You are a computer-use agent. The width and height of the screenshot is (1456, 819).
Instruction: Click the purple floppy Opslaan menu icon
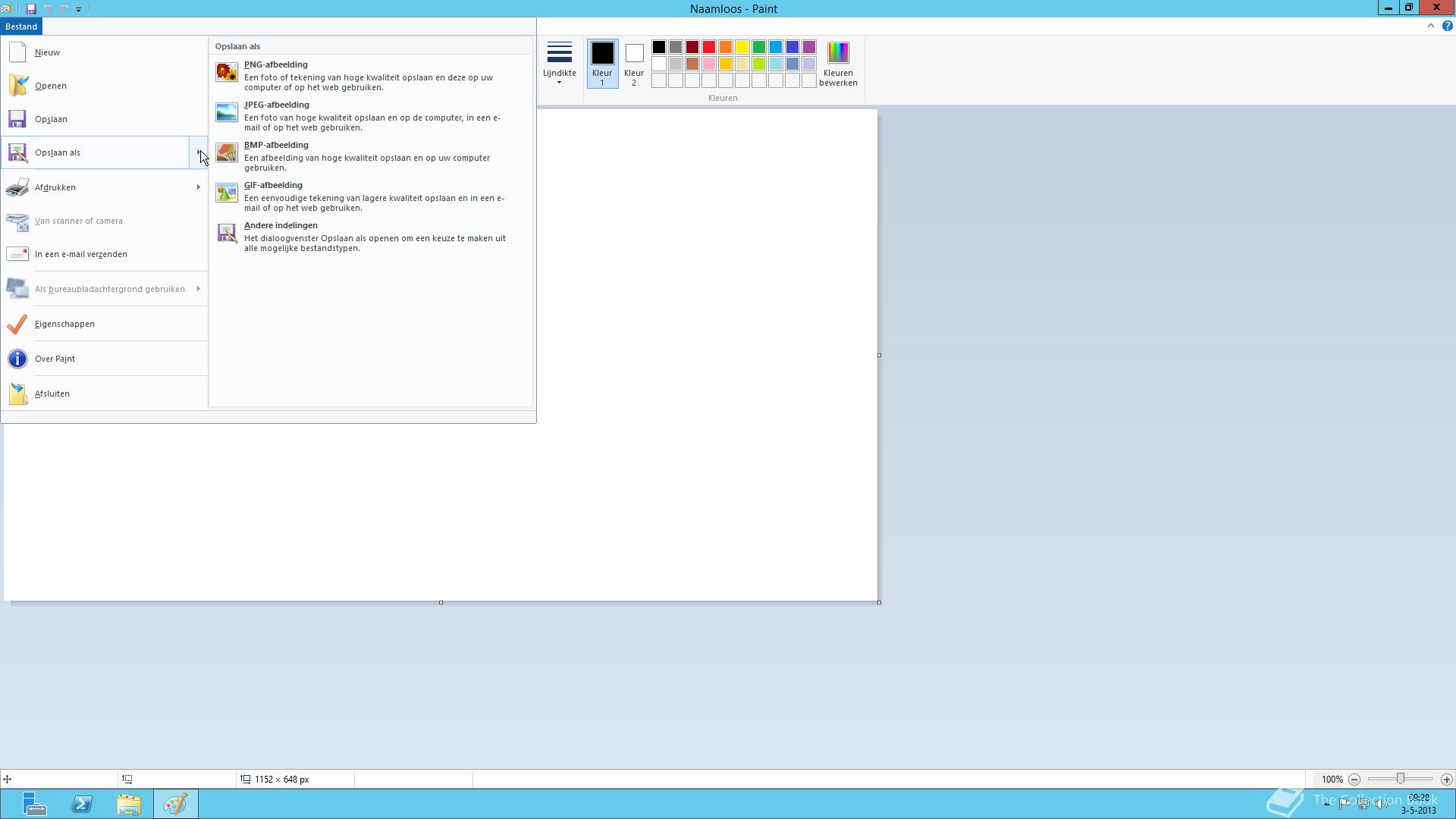[x=17, y=119]
